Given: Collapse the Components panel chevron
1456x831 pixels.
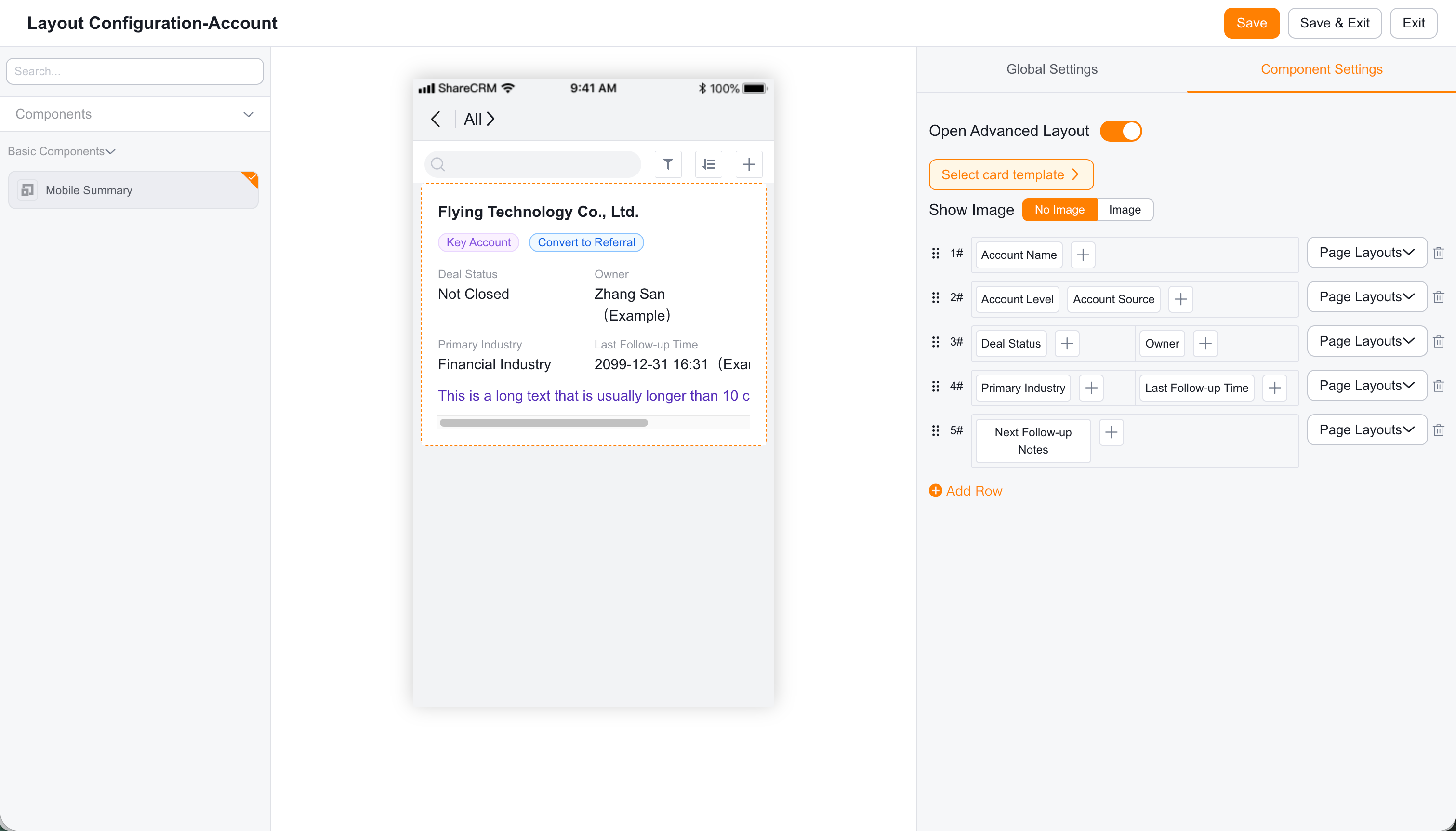Looking at the screenshot, I should pos(248,114).
